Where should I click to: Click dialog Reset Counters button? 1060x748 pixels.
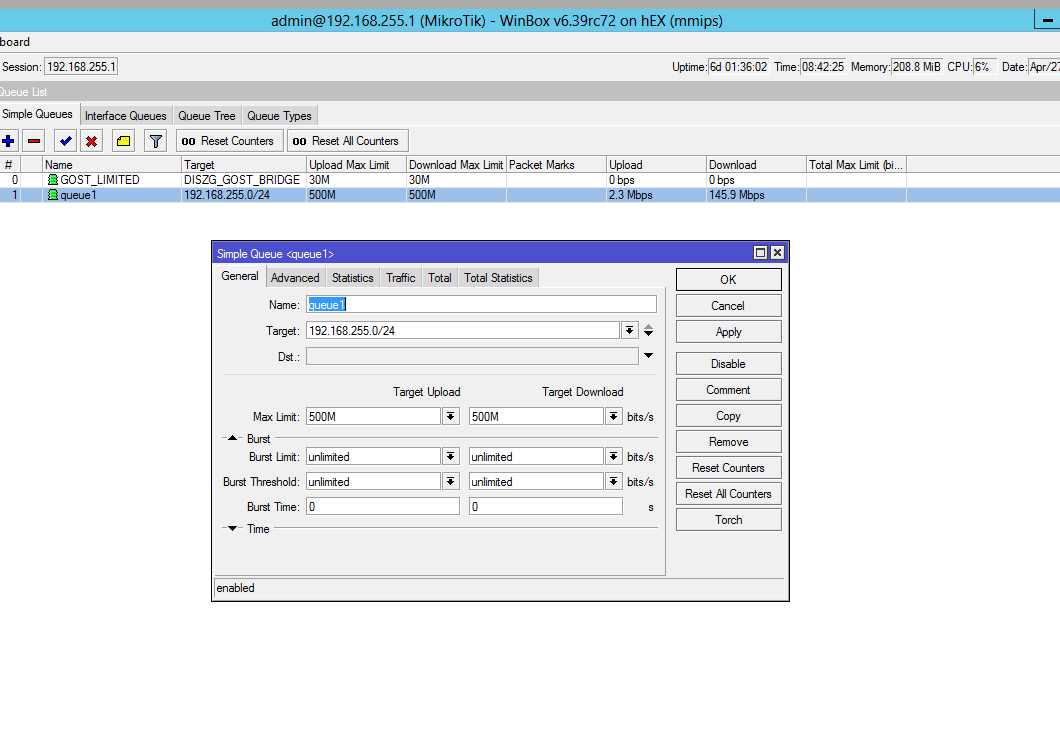click(x=728, y=467)
